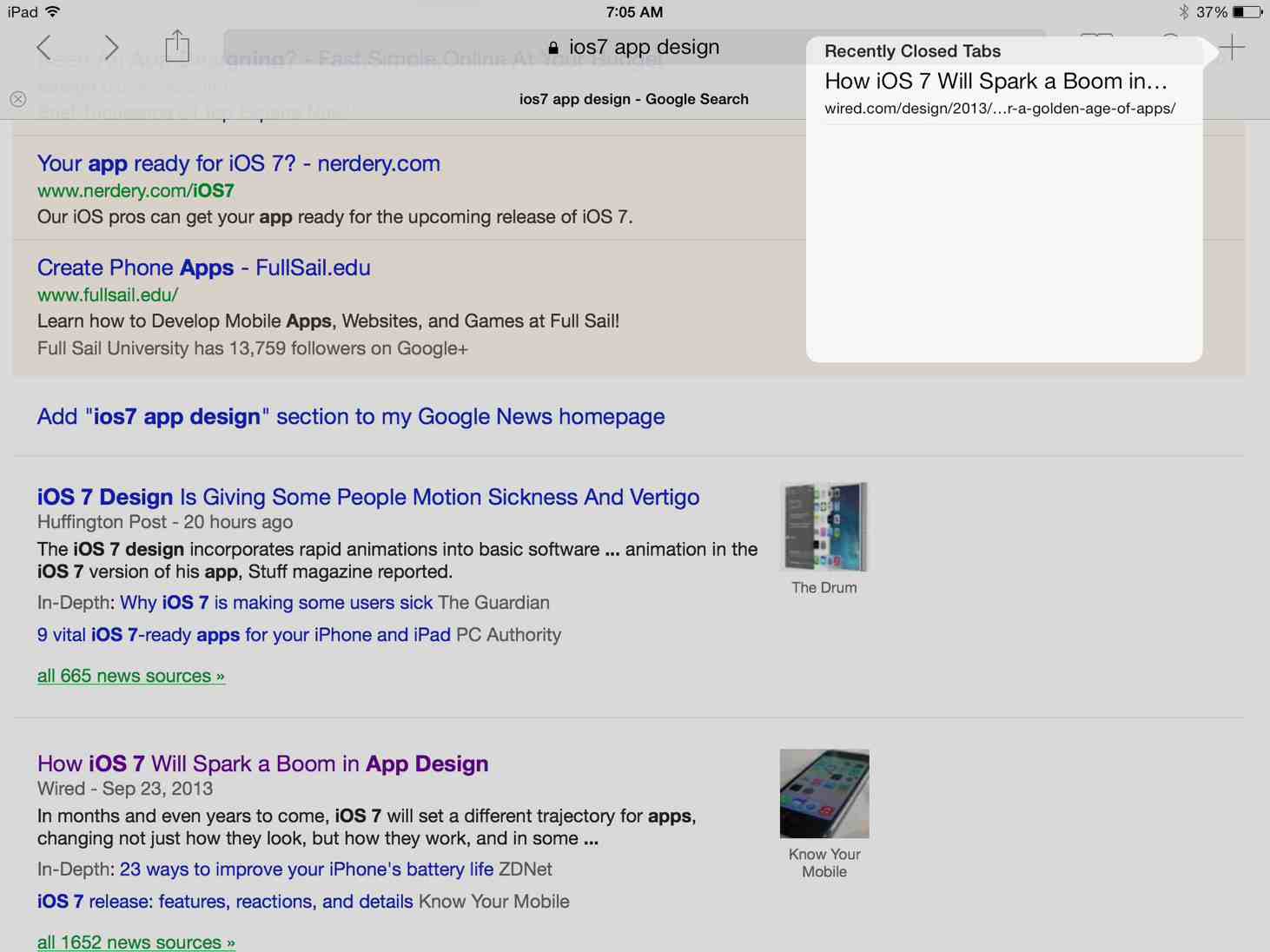
Task: Tap the address bar showing ios7 app design
Action: (634, 47)
